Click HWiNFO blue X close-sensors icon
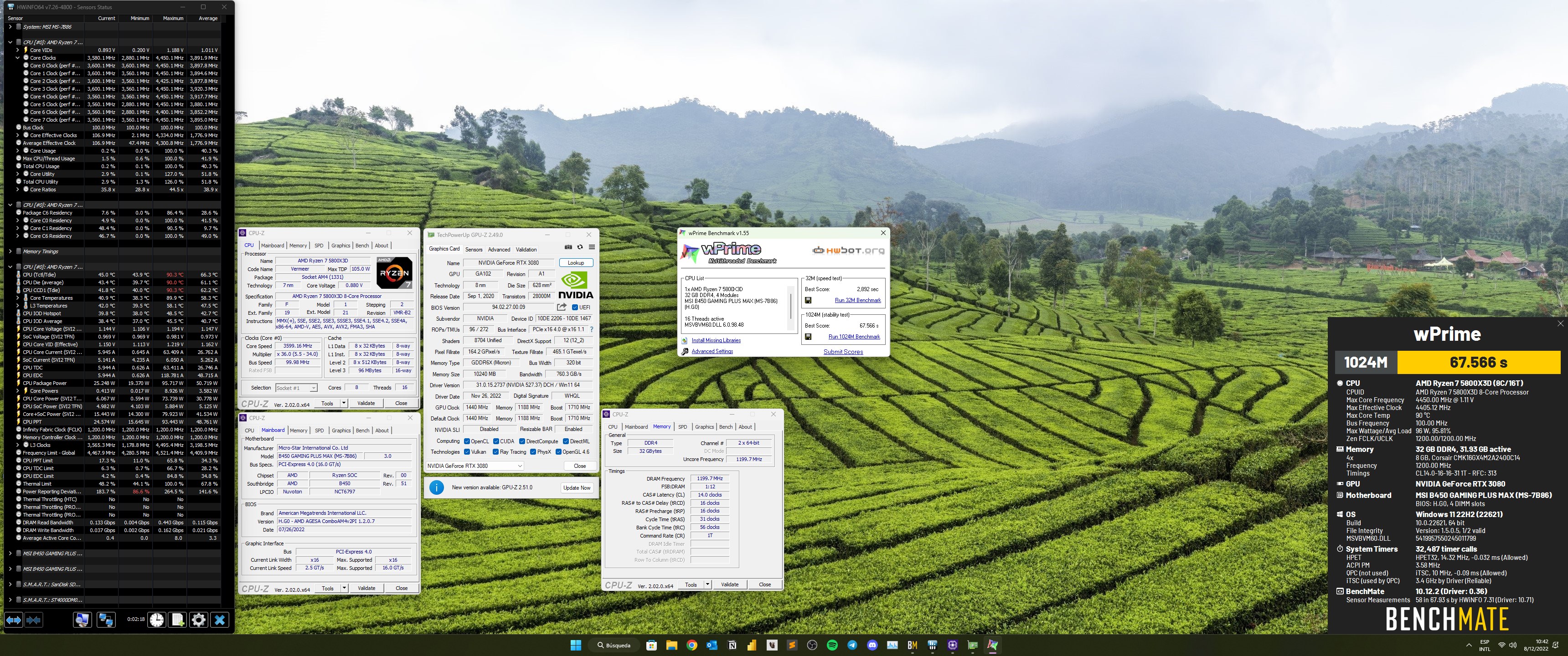Image resolution: width=1568 pixels, height=656 pixels. 220,620
